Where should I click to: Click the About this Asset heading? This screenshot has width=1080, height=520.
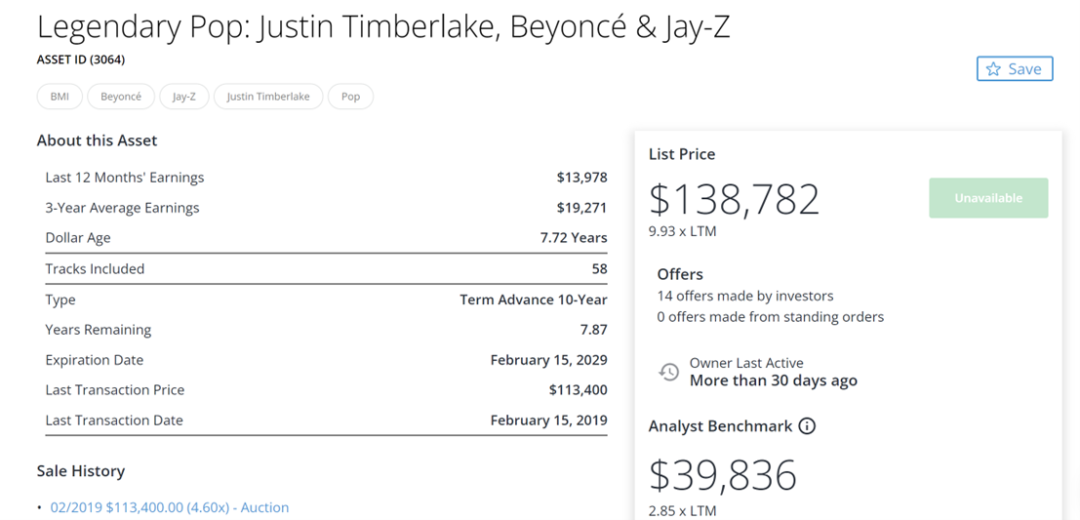97,141
